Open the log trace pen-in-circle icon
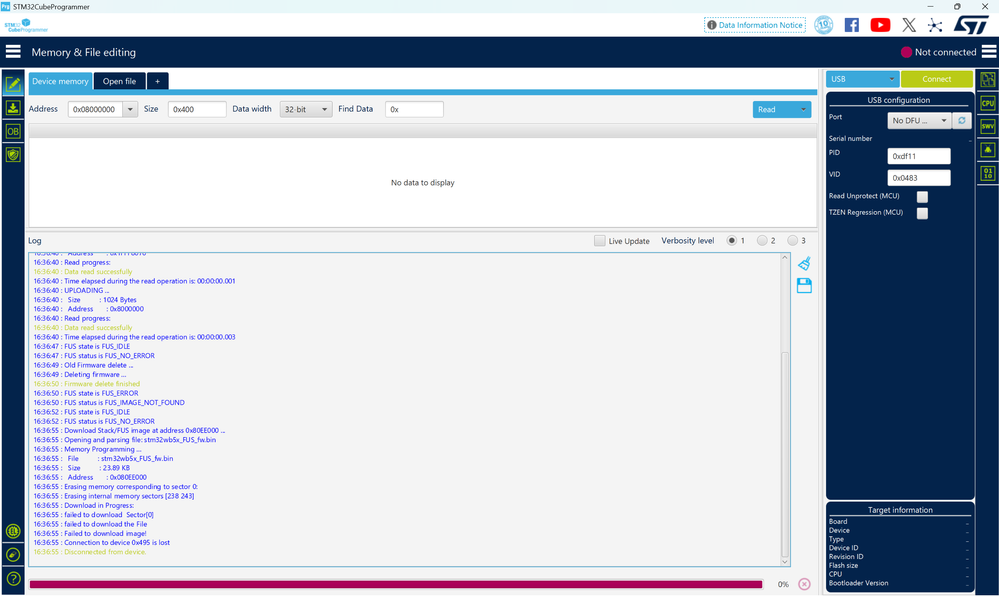 (13, 555)
